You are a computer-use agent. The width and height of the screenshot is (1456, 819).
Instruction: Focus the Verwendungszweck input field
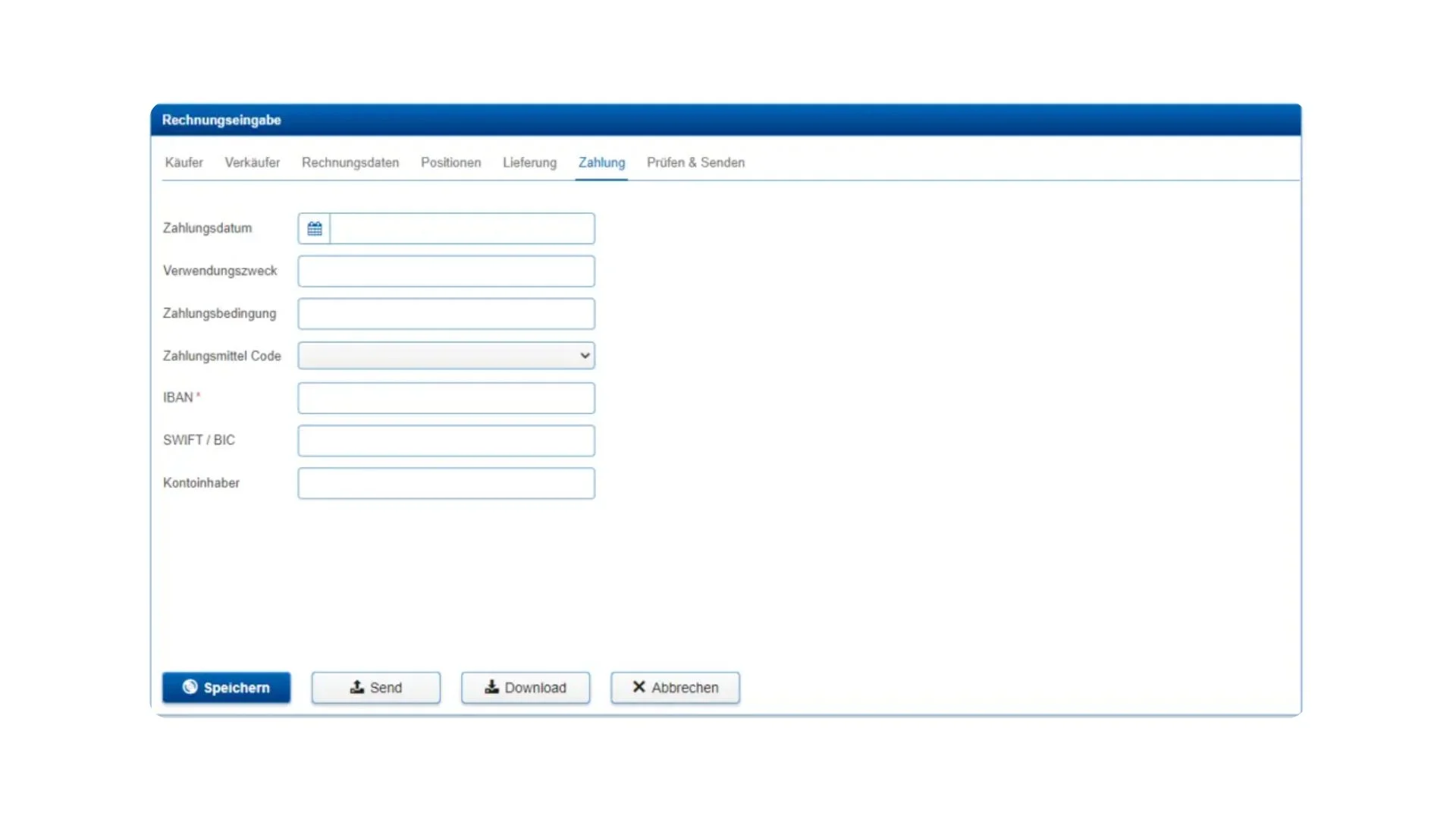[446, 271]
